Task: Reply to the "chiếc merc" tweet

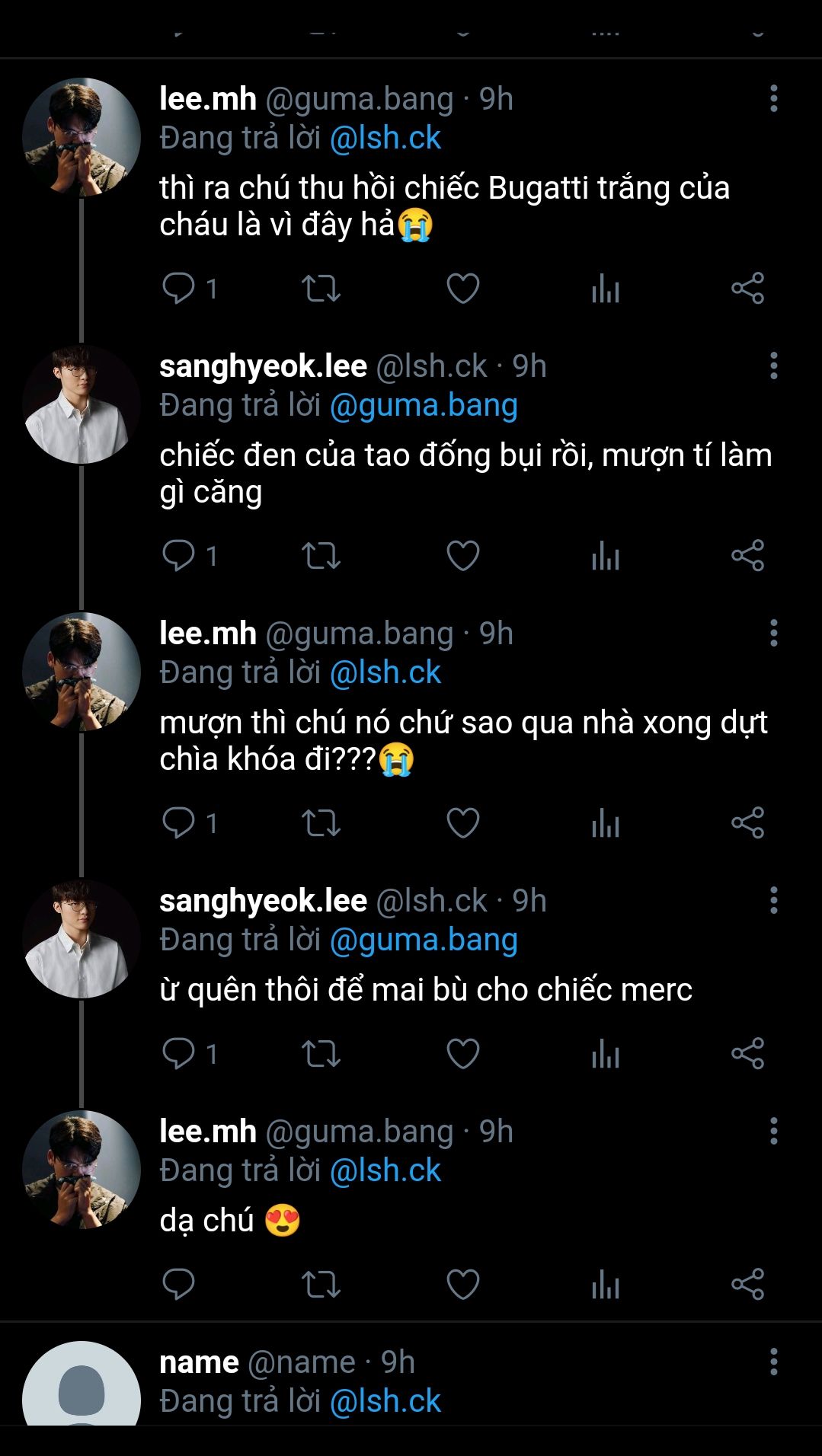Action: [x=179, y=1054]
